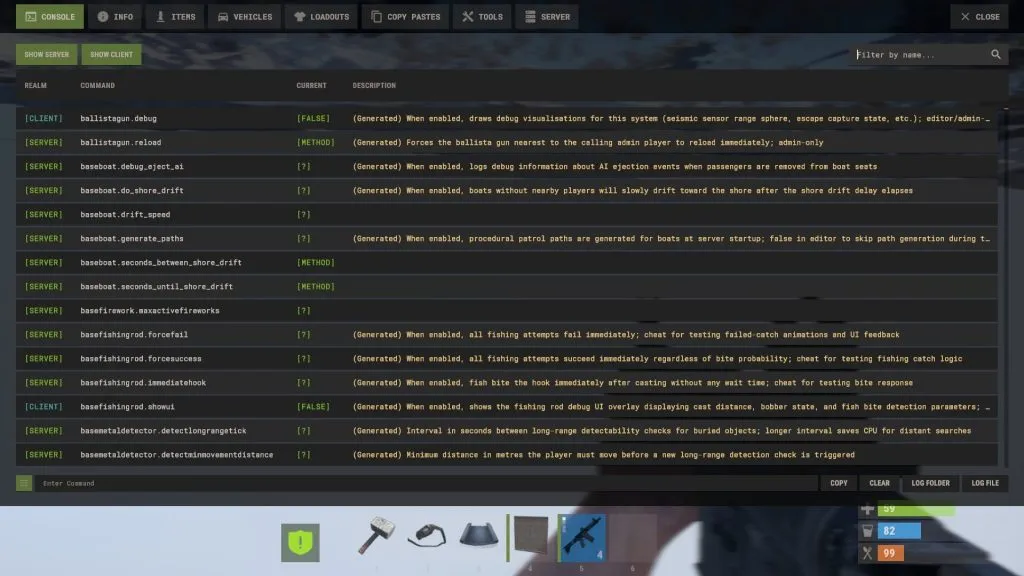Clear the console log
Screen dimensions: 1024x576
pyautogui.click(x=879, y=483)
